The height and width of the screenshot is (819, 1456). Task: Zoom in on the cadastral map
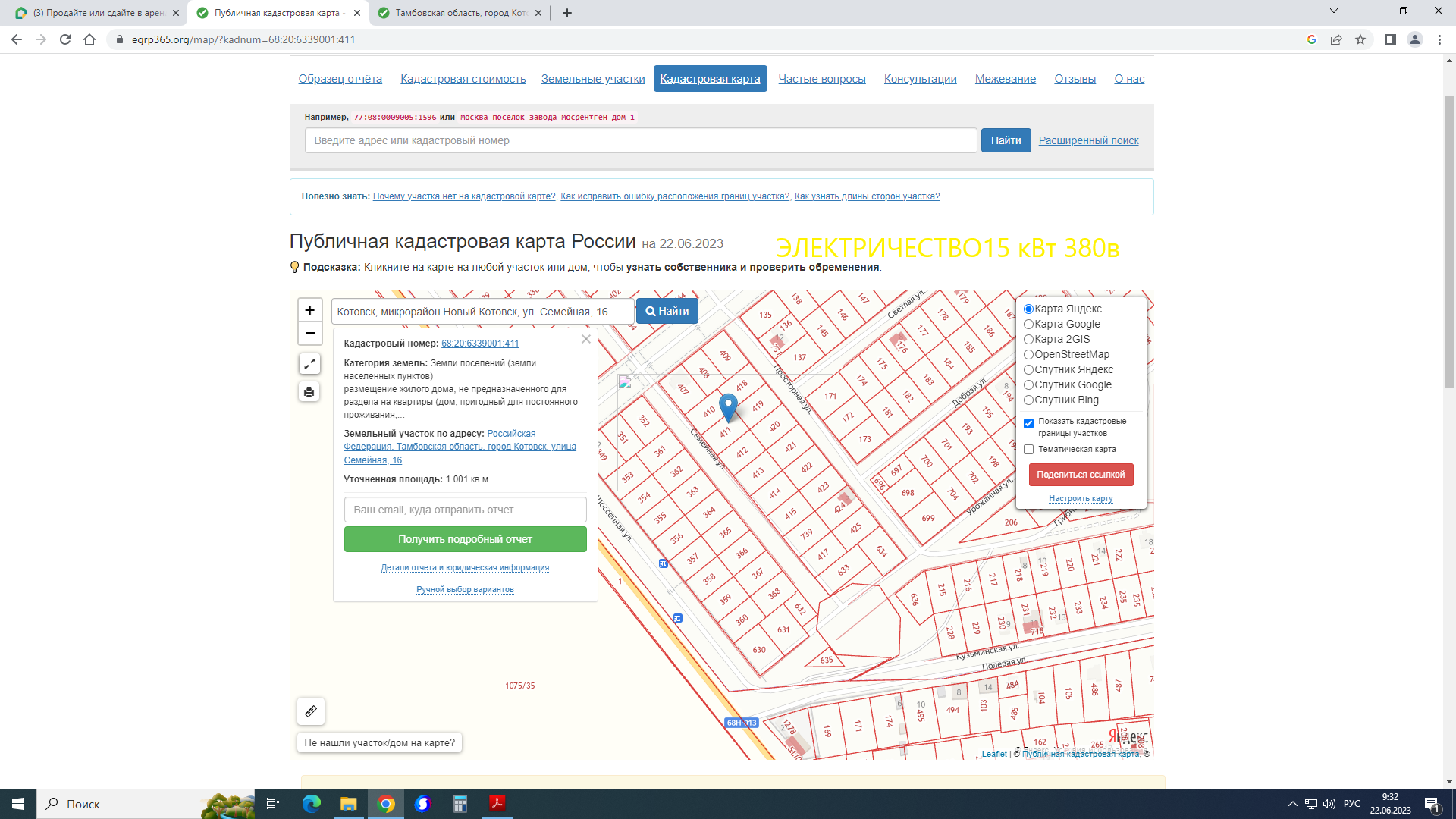309,310
